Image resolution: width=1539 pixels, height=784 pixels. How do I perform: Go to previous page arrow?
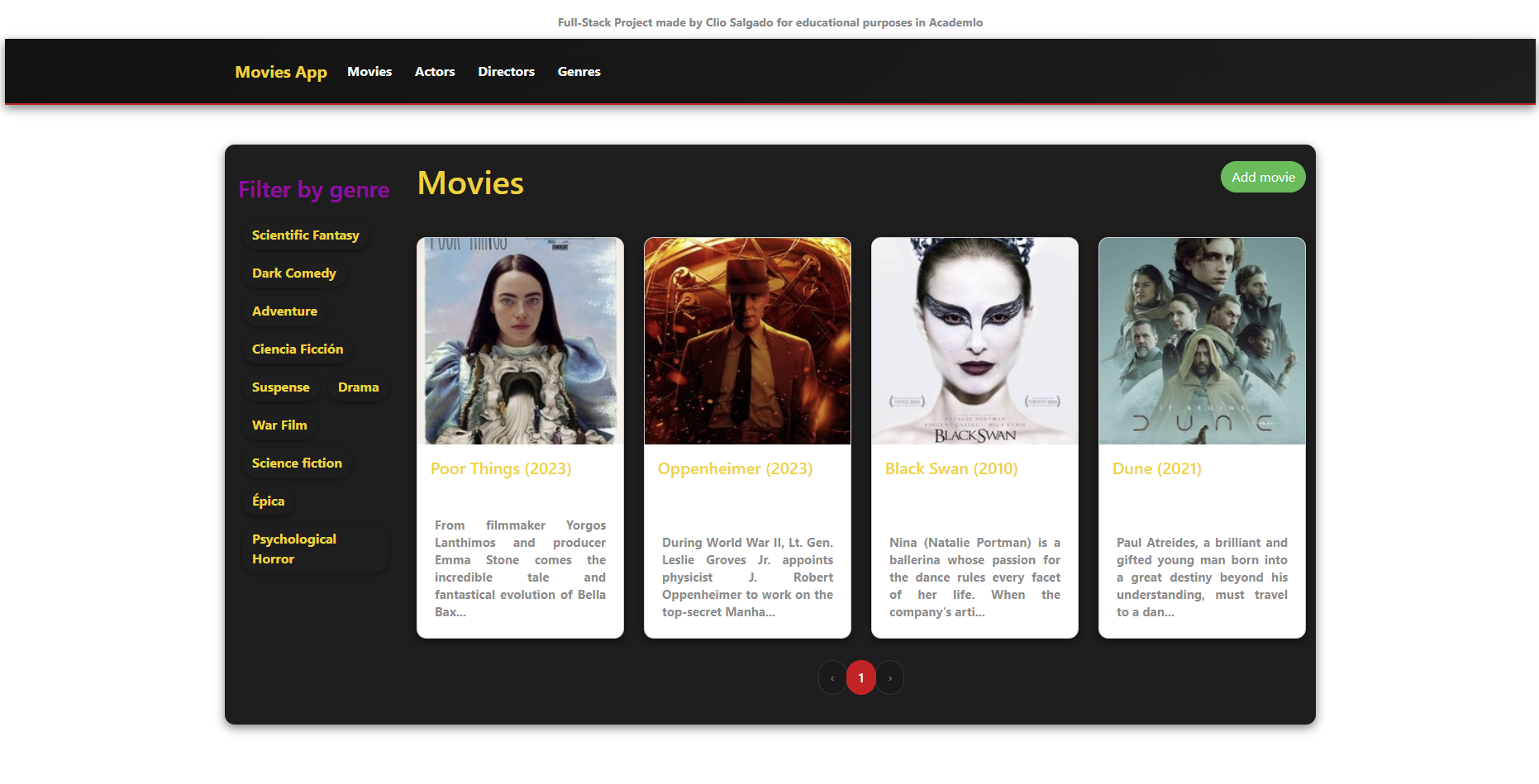tap(832, 678)
